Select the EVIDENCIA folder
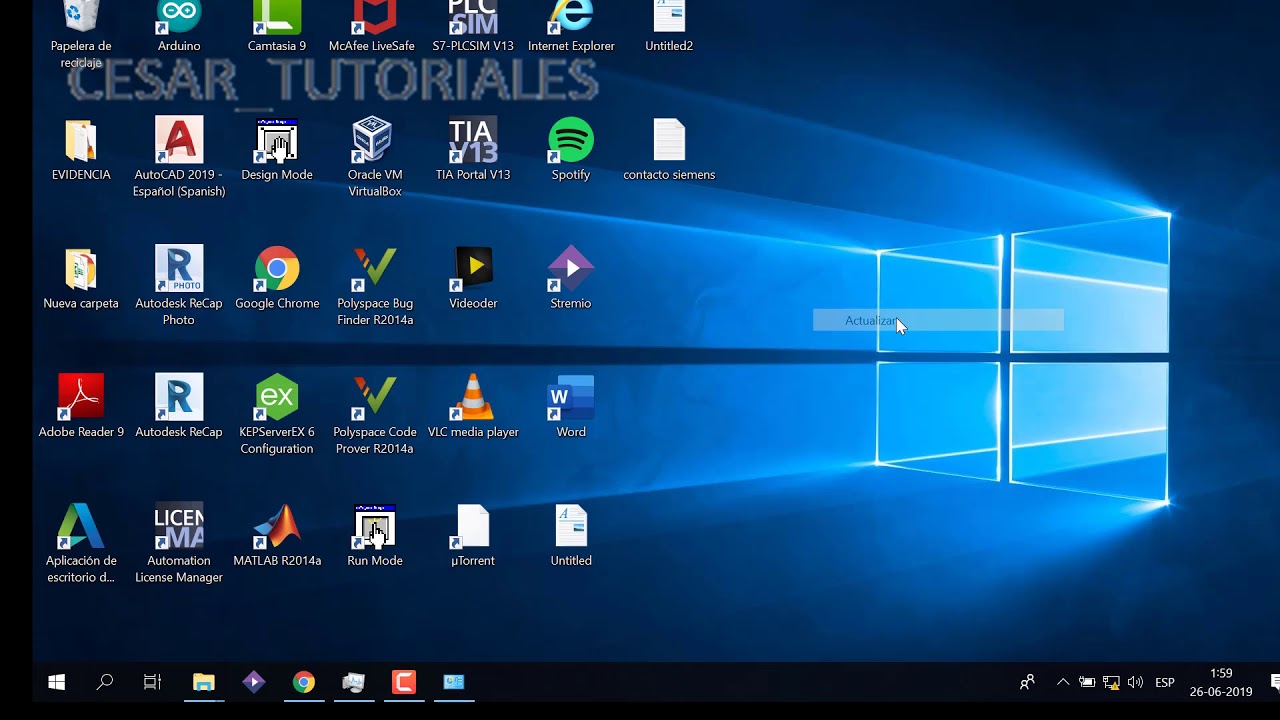 pyautogui.click(x=81, y=150)
